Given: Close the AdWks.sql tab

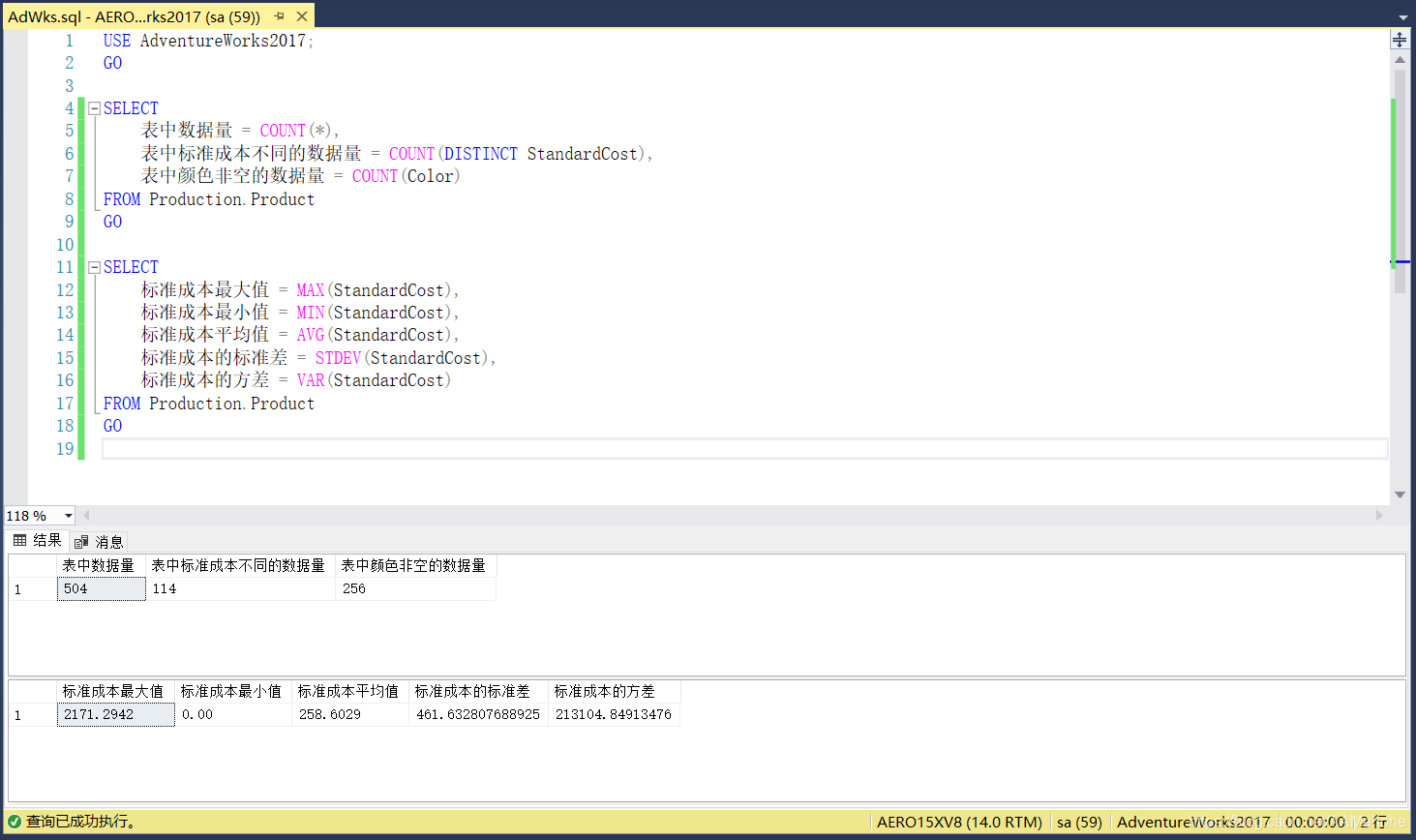Looking at the screenshot, I should point(302,16).
